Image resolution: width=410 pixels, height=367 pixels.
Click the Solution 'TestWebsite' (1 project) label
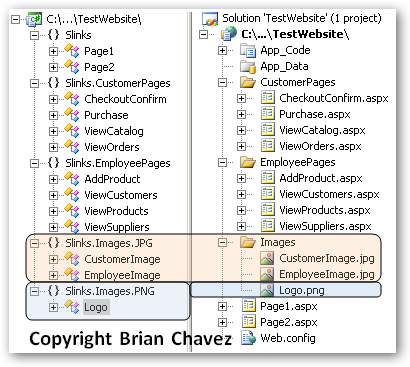click(x=302, y=18)
